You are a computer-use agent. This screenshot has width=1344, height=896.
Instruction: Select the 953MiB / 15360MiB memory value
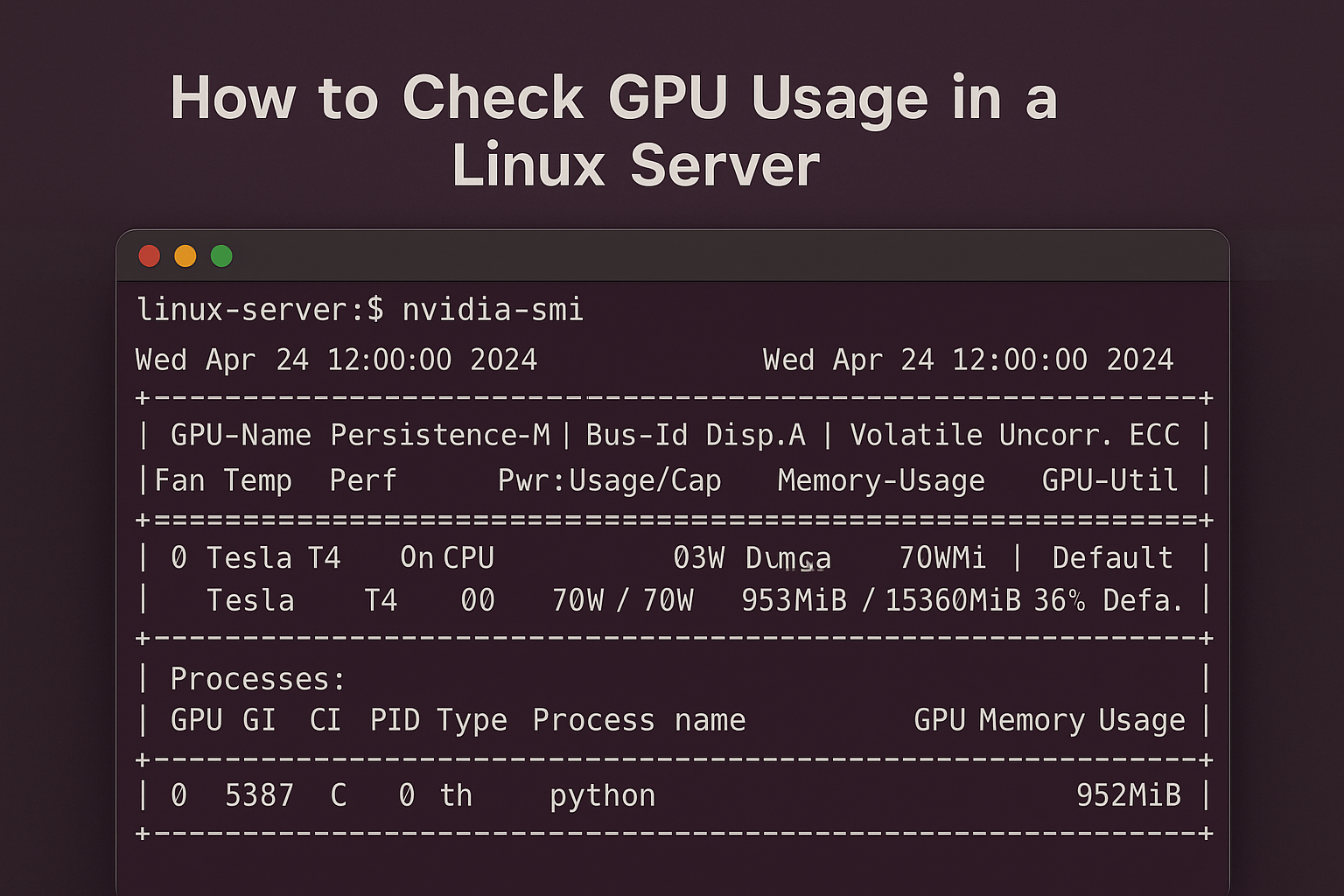point(881,600)
